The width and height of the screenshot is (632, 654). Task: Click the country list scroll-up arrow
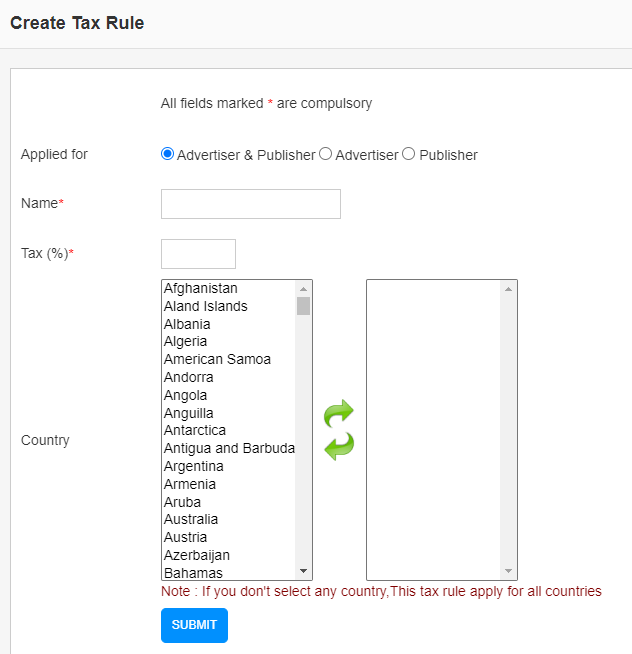[x=303, y=289]
